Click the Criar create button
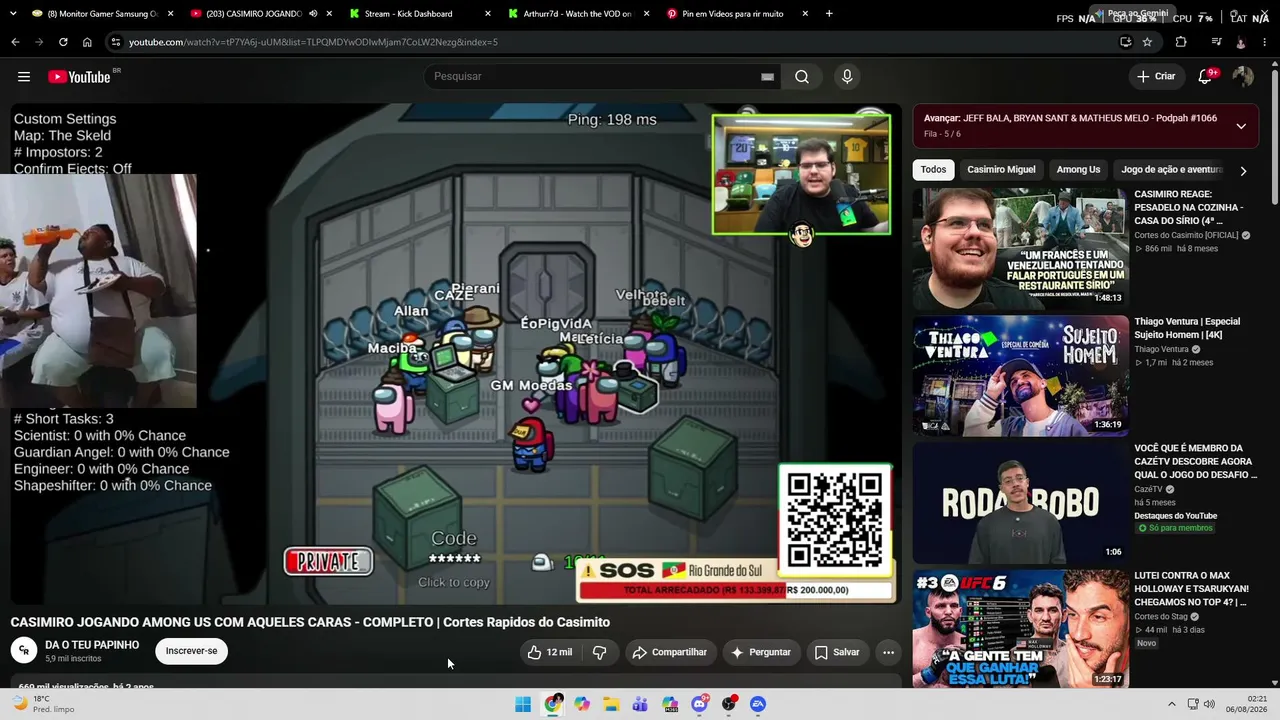The width and height of the screenshot is (1280, 720). point(1156,77)
